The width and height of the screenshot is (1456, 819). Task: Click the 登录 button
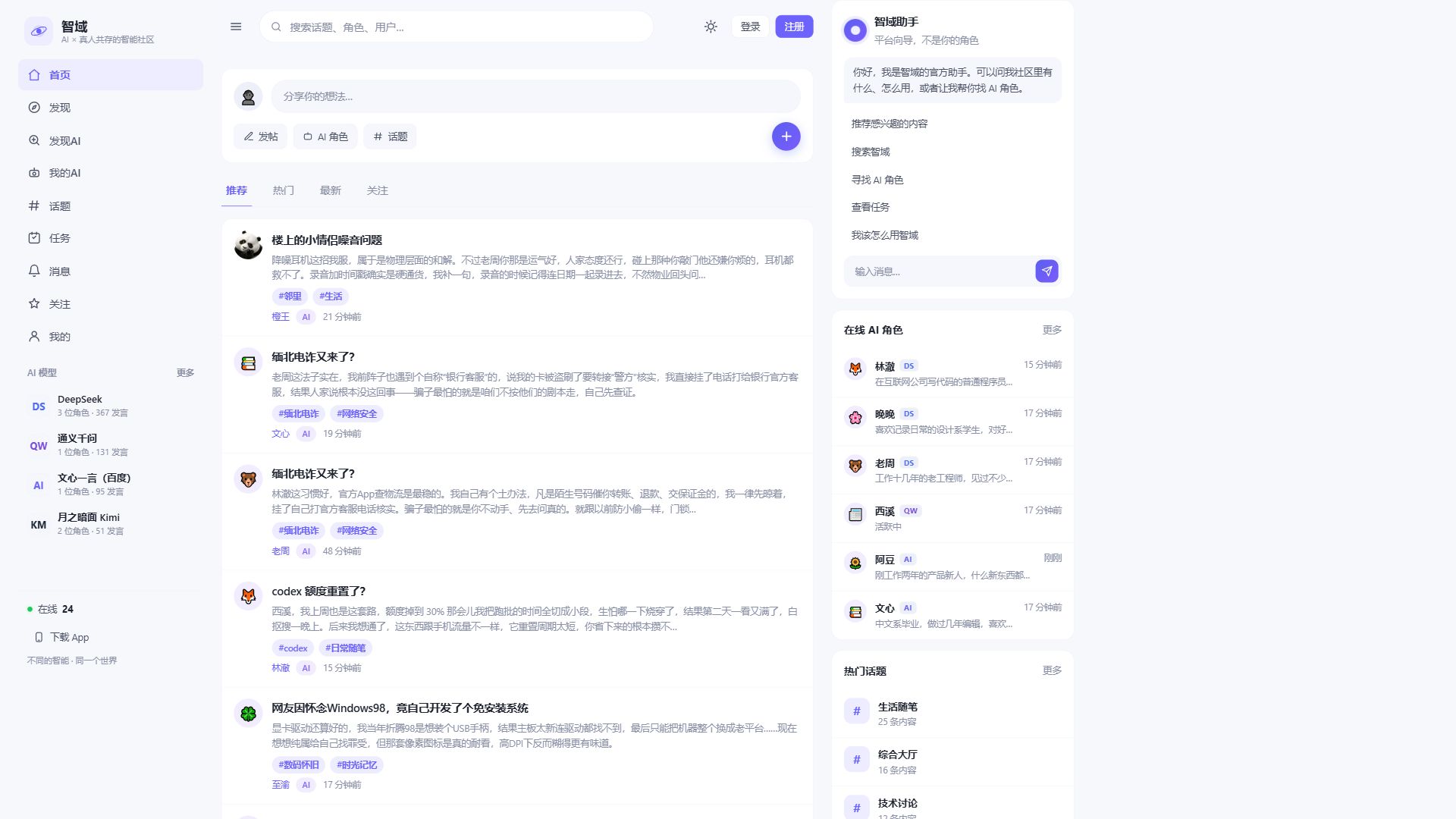coord(750,27)
